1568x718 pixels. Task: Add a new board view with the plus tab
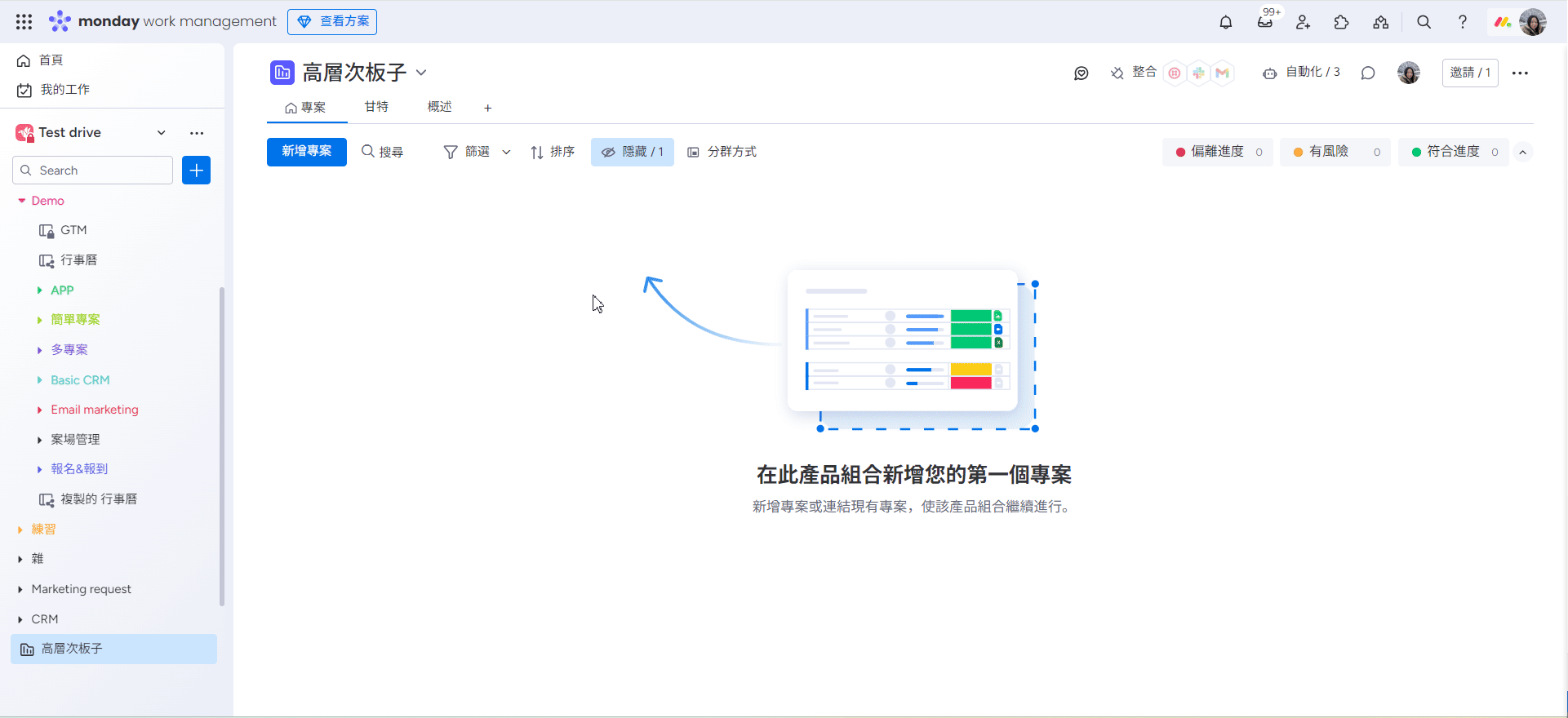click(487, 108)
